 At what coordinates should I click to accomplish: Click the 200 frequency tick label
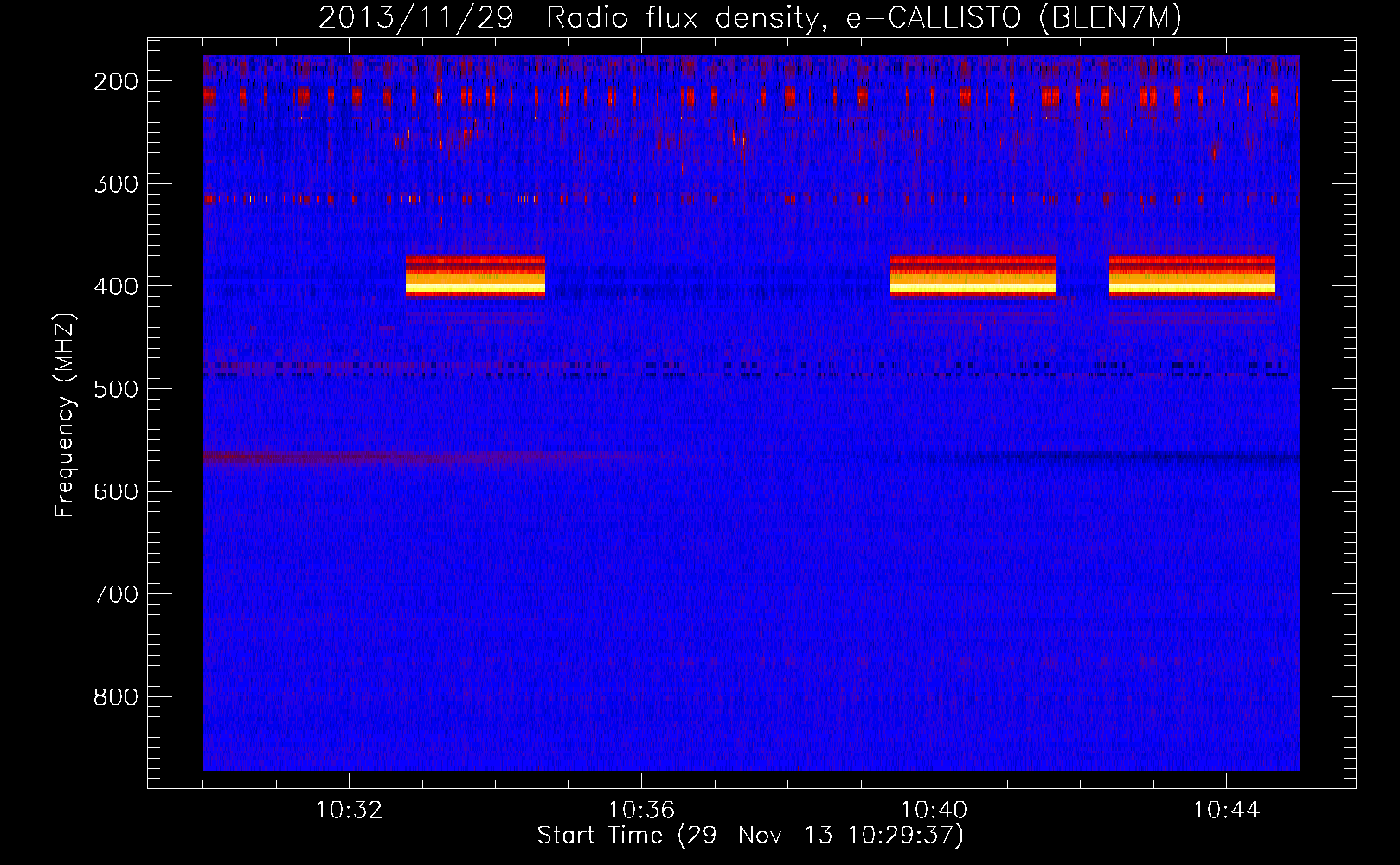(116, 81)
